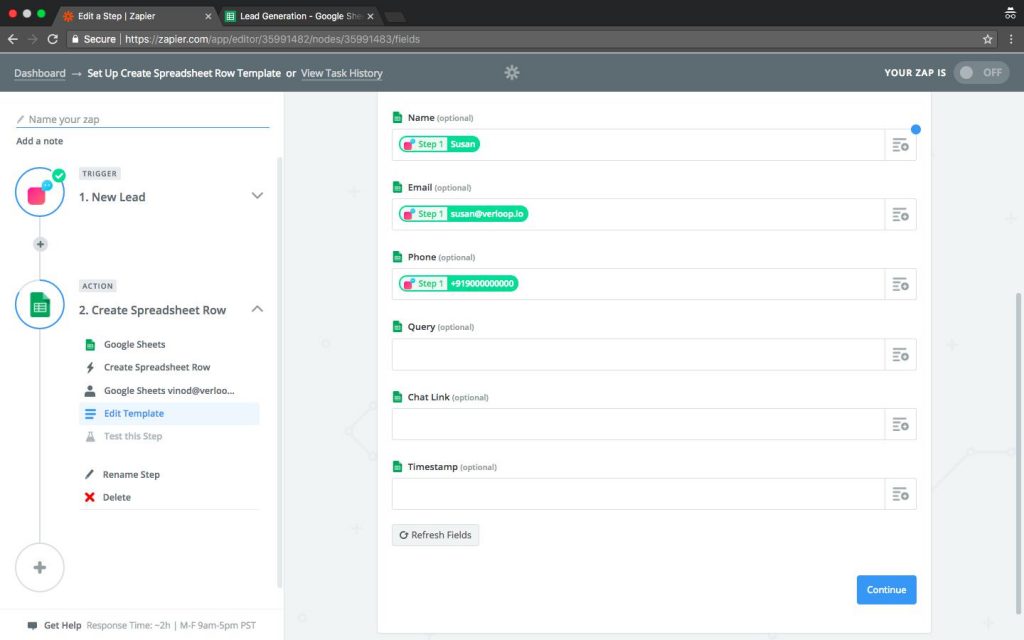The width and height of the screenshot is (1024, 640).
Task: Add a new step at bottom
Action: pos(40,568)
